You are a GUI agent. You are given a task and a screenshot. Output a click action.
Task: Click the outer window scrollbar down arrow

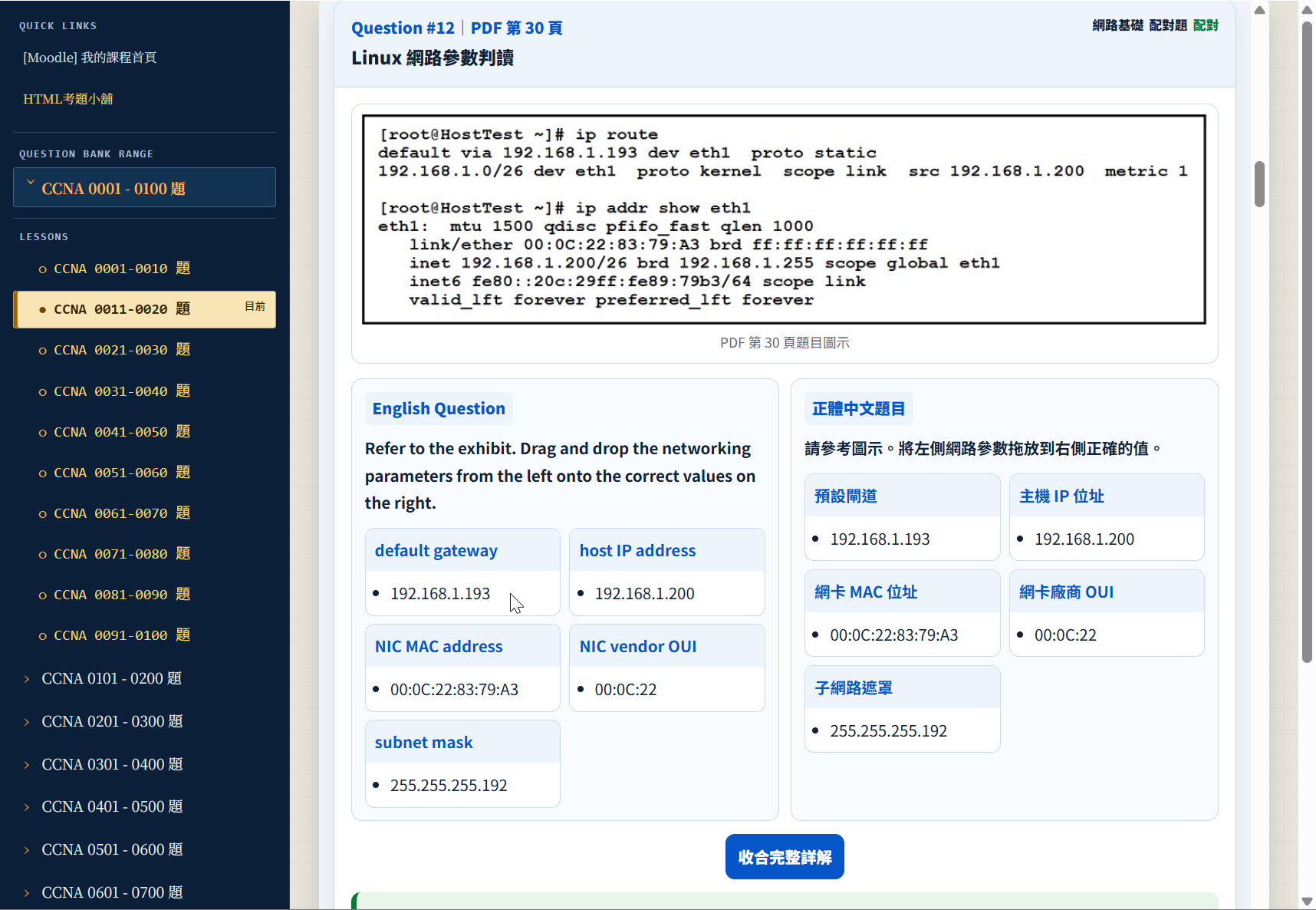click(1308, 901)
